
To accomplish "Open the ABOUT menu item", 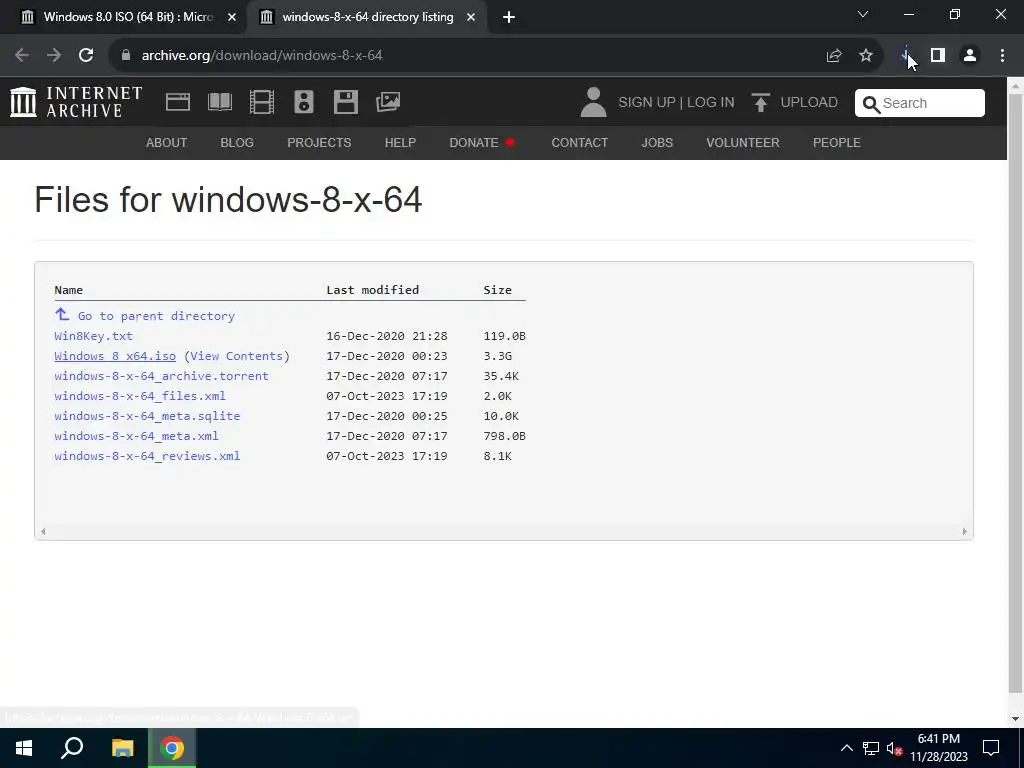I will click(167, 142).
